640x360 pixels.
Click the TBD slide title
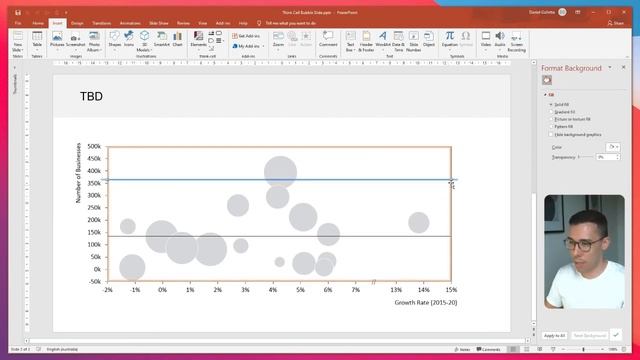click(91, 96)
